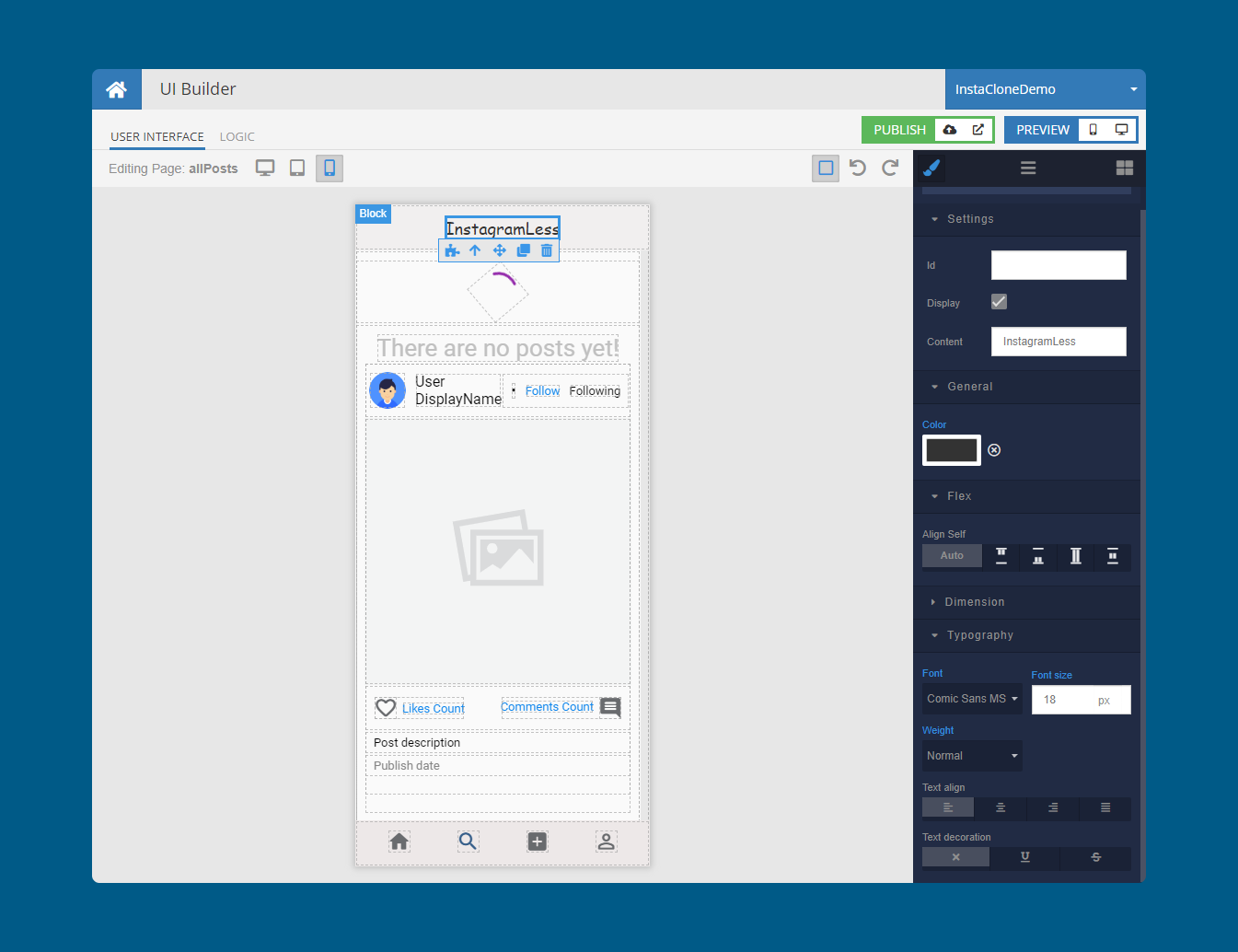Toggle component outlines square icon
Viewport: 1238px width, 952px height.
tap(826, 168)
